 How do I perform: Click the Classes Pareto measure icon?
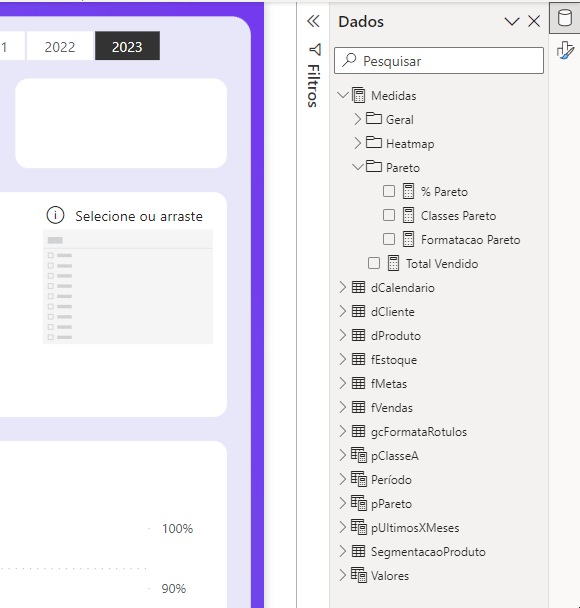408,215
